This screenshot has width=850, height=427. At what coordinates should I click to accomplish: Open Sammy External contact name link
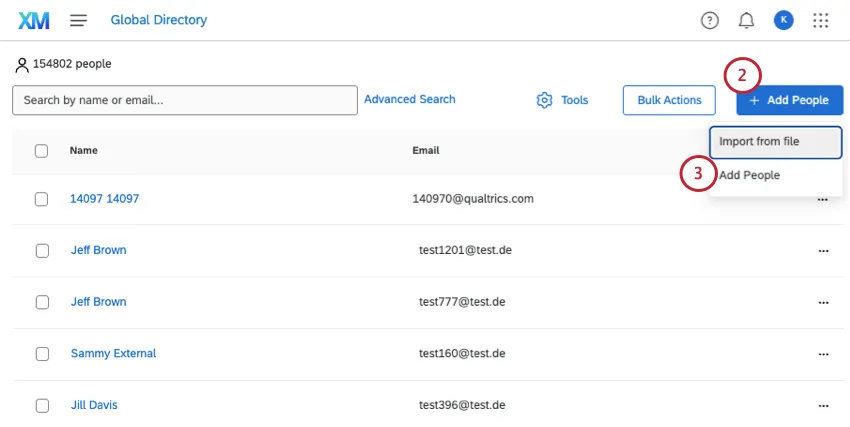113,354
